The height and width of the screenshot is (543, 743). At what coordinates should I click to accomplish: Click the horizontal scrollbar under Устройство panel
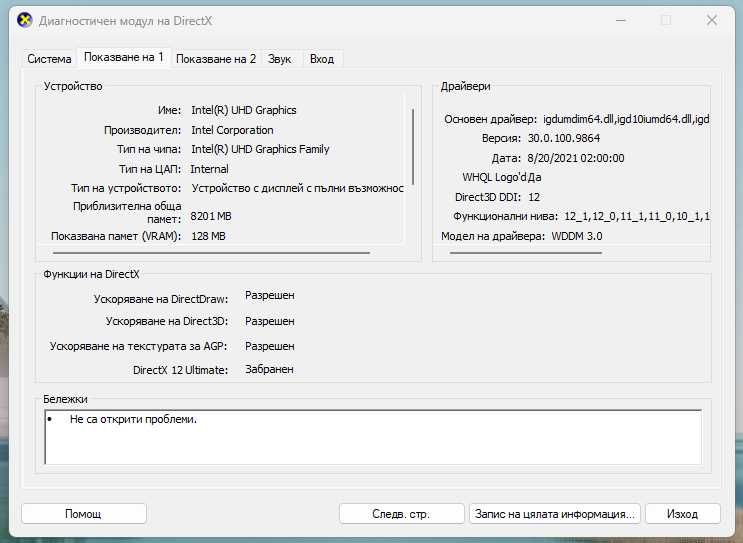(211, 253)
